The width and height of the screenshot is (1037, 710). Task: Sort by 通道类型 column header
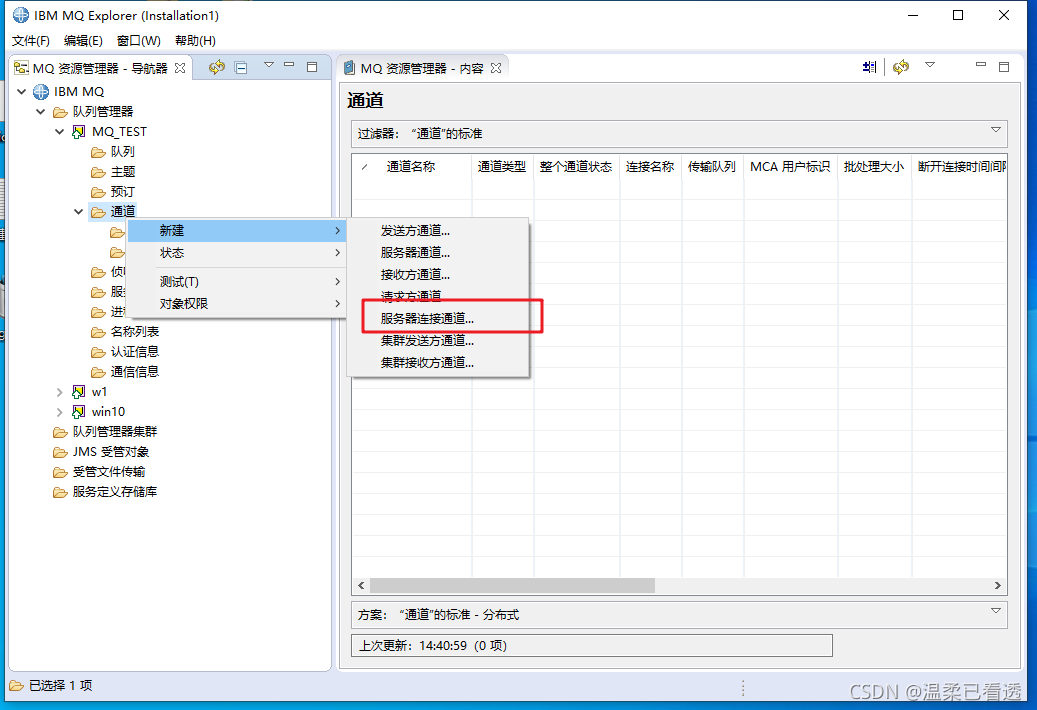tap(502, 167)
